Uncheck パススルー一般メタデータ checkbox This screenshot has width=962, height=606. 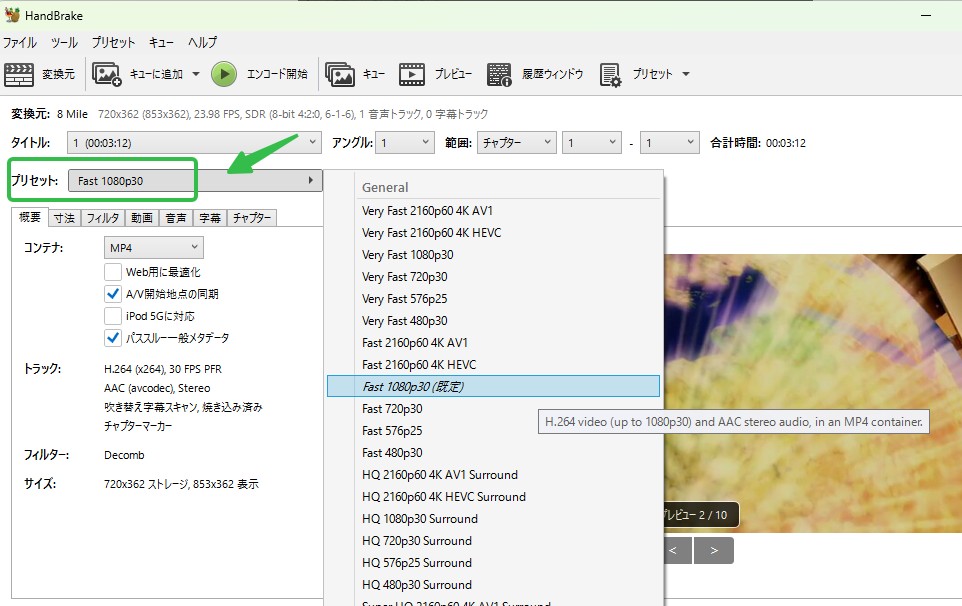113,338
